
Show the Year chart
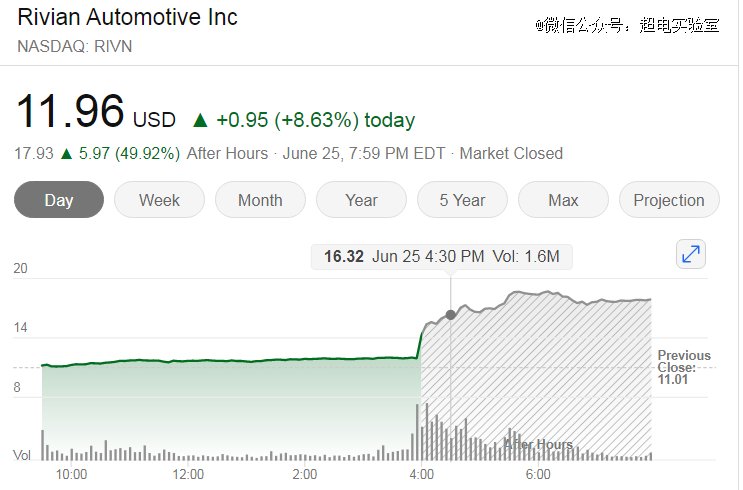click(361, 200)
